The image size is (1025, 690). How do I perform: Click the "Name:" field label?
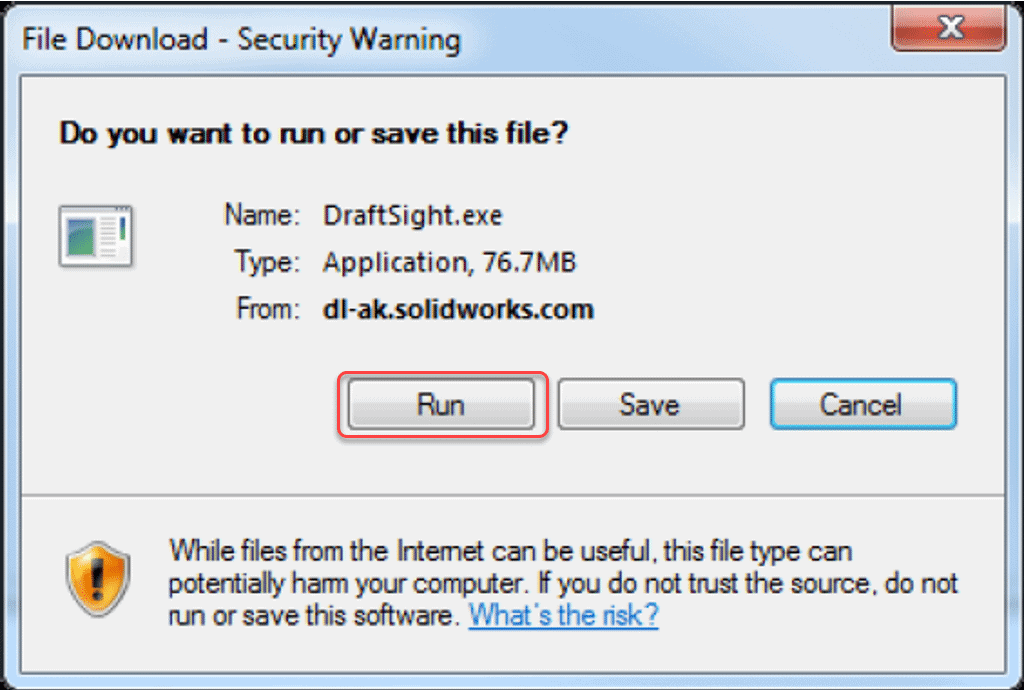click(262, 215)
